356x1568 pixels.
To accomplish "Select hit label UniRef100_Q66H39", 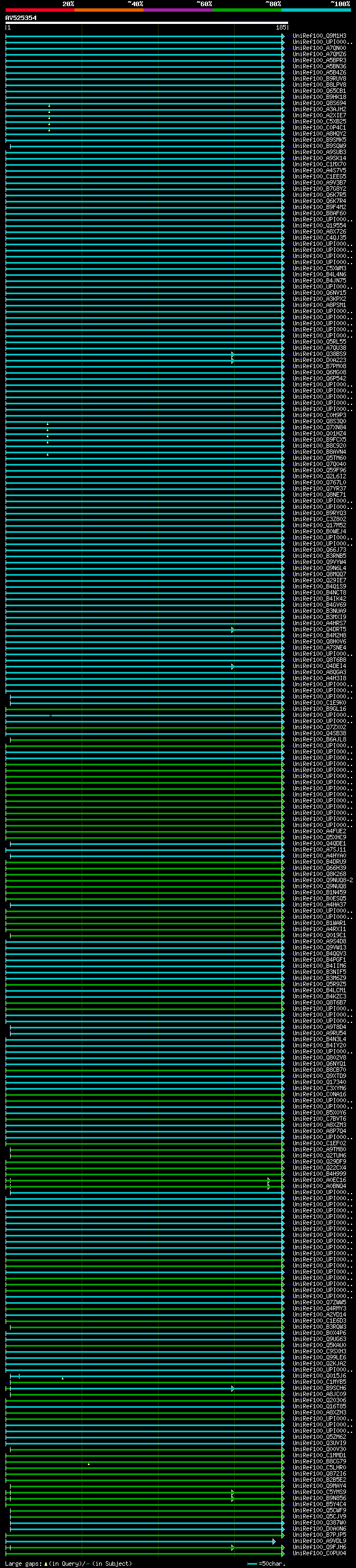I will pos(319,868).
